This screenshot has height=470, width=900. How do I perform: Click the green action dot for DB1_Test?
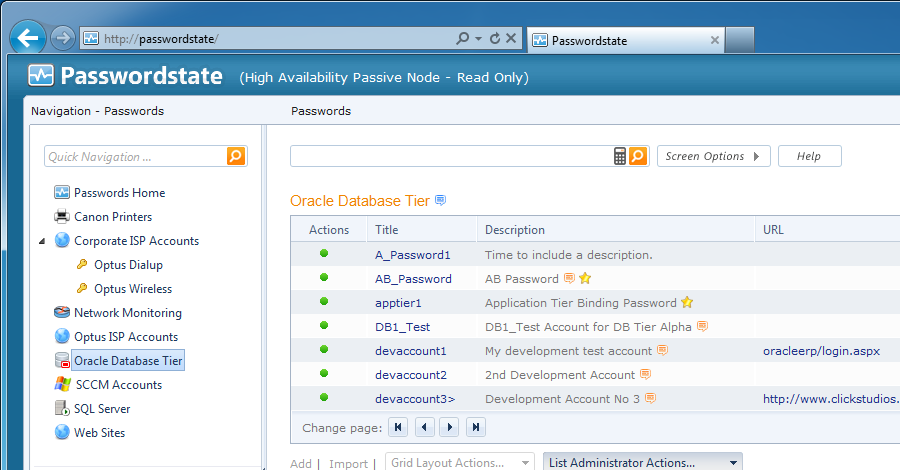click(x=324, y=325)
